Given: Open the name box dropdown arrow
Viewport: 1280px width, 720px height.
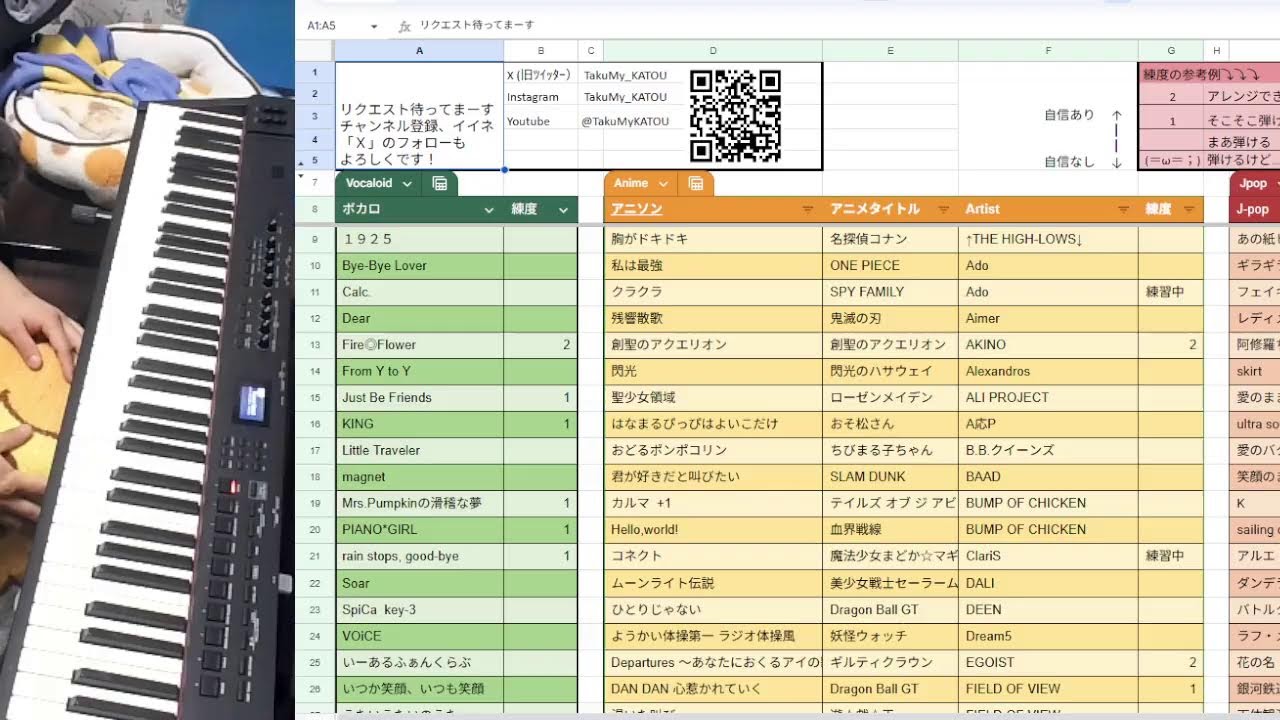Looking at the screenshot, I should click(374, 26).
